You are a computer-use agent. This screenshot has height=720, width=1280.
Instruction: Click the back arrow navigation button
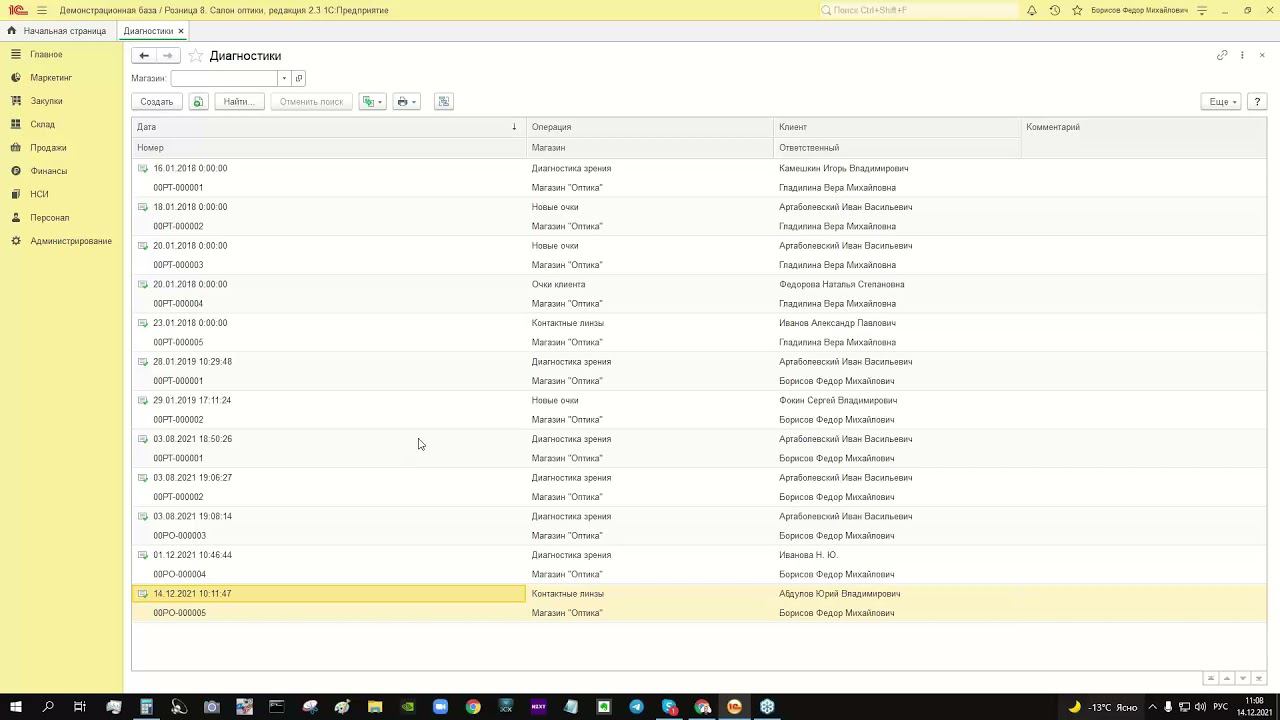coord(144,56)
